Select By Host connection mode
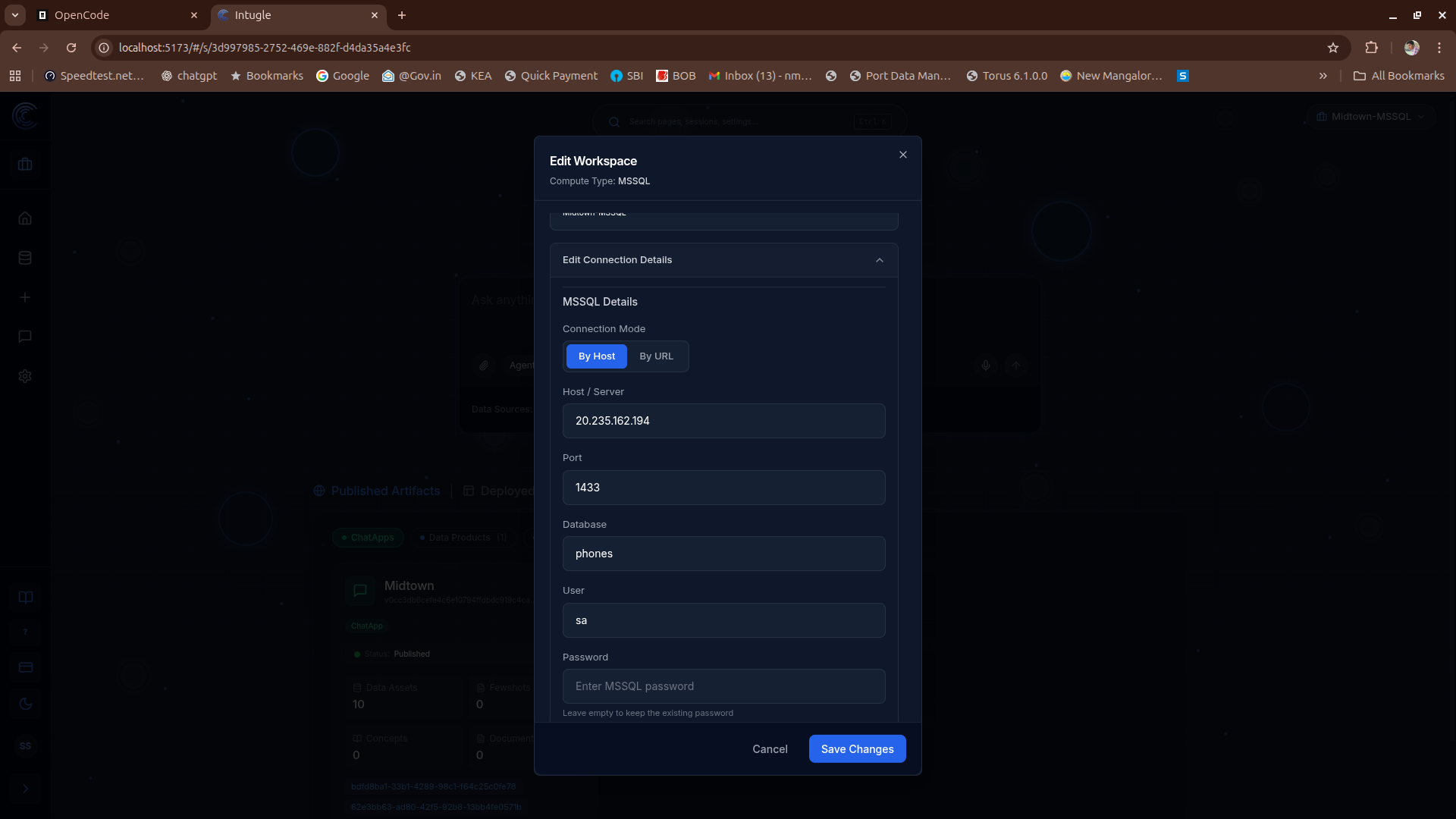The image size is (1456, 819). click(x=597, y=356)
